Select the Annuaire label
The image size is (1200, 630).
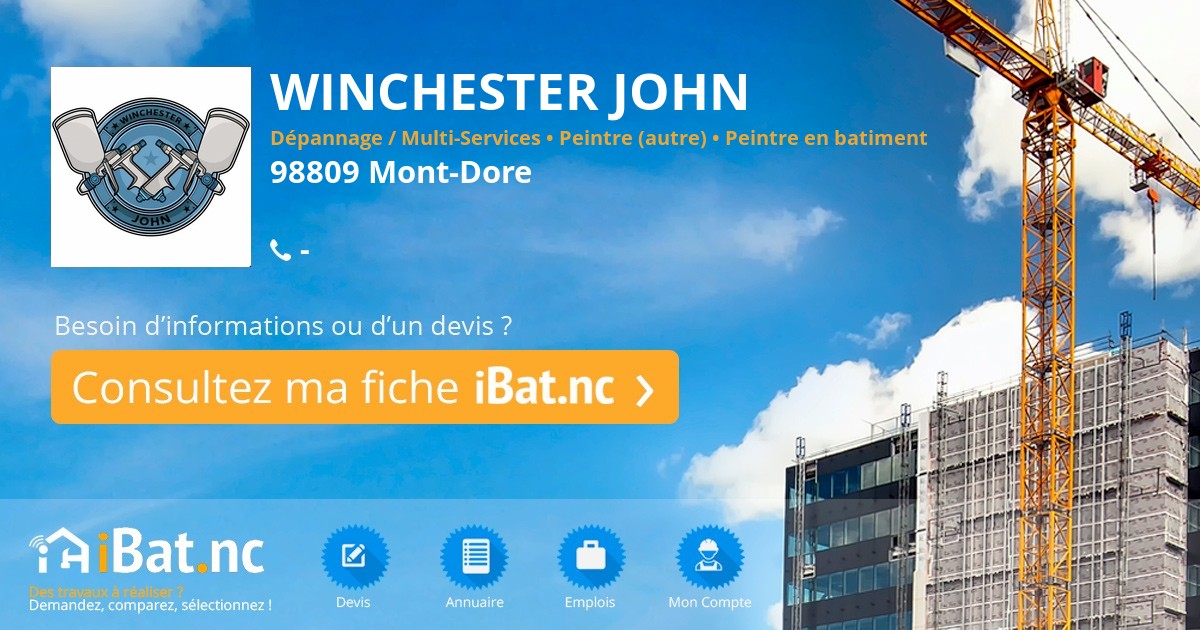475,602
